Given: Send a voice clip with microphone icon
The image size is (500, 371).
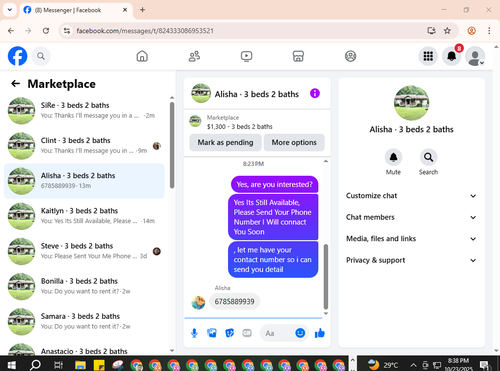Looking at the screenshot, I should point(194,333).
